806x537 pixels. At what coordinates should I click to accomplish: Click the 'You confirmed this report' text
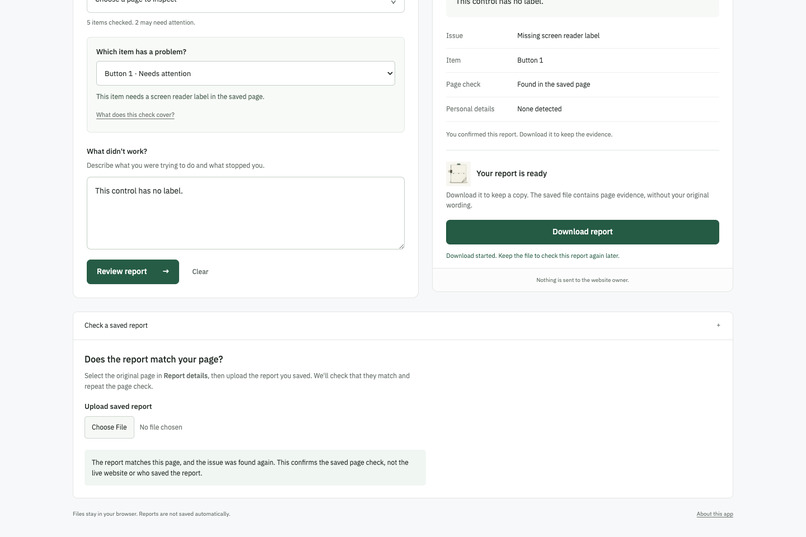[529, 134]
